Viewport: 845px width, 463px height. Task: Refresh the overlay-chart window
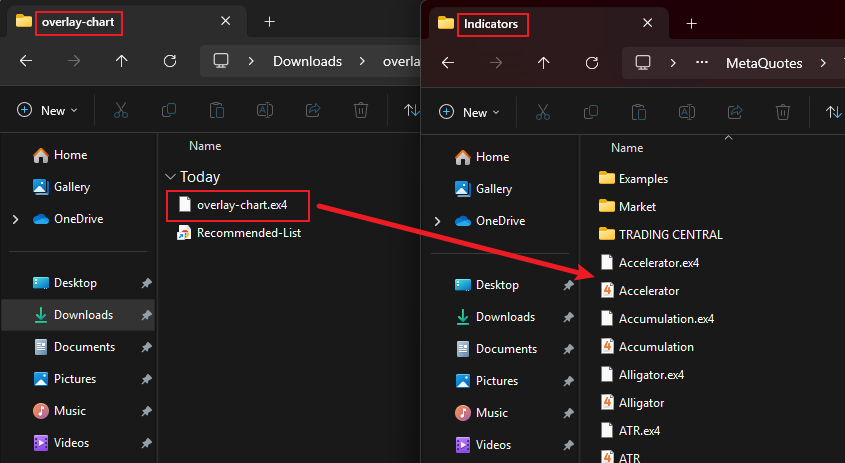tap(170, 61)
